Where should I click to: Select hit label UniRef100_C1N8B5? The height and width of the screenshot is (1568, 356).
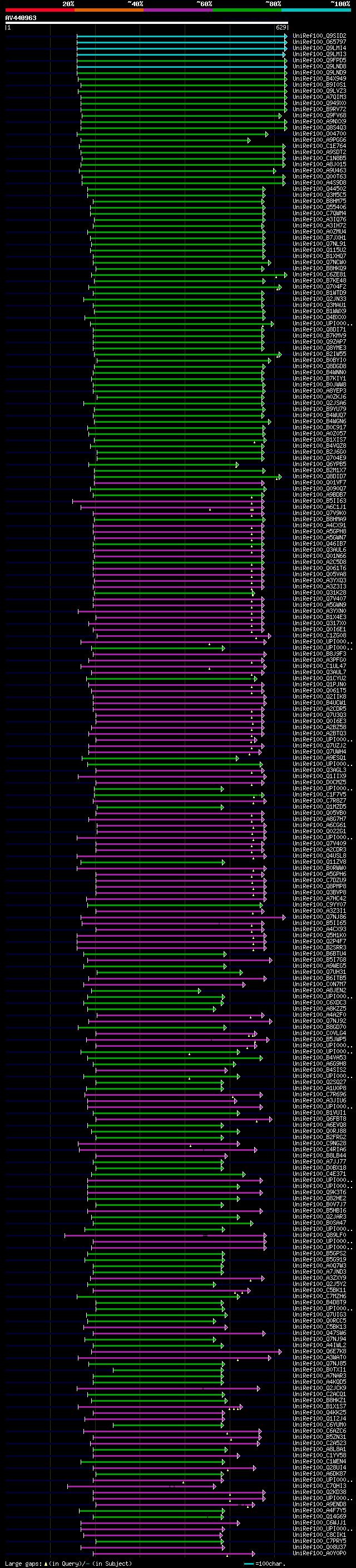point(319,159)
